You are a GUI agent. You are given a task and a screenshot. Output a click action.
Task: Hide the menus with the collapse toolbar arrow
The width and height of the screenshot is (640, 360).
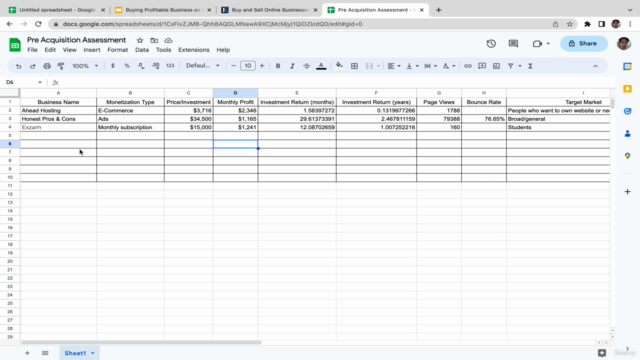[x=595, y=66]
